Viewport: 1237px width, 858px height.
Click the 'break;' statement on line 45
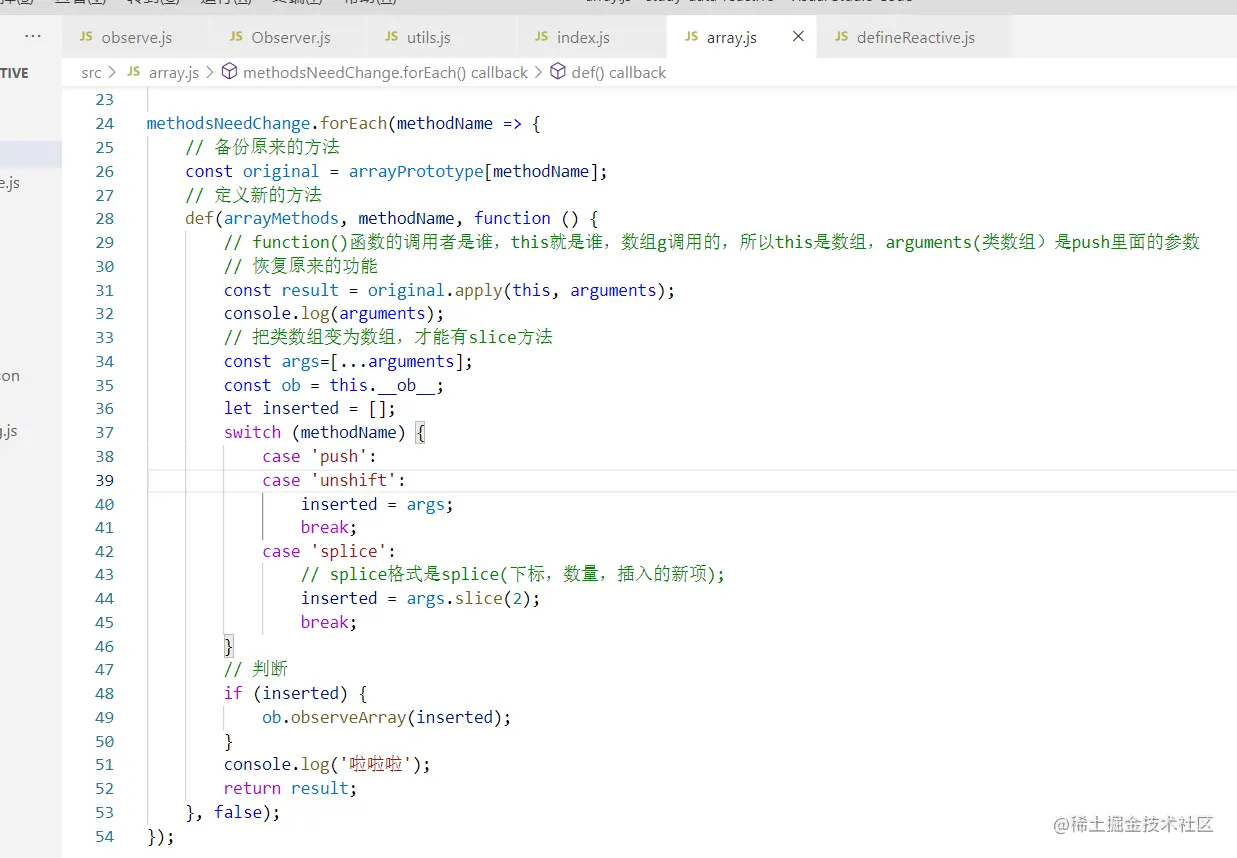coord(329,622)
